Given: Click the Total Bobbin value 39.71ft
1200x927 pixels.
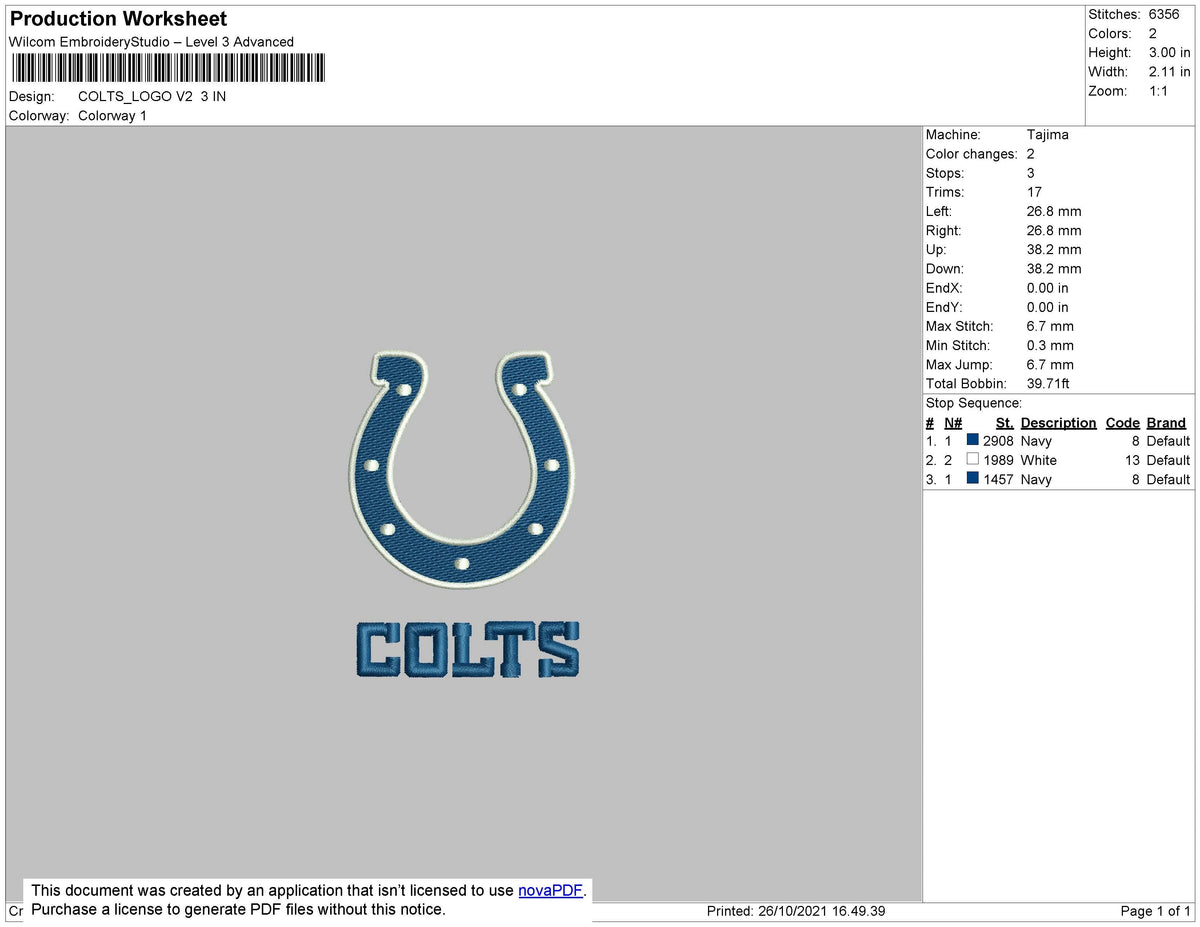Looking at the screenshot, I should point(1046,383).
